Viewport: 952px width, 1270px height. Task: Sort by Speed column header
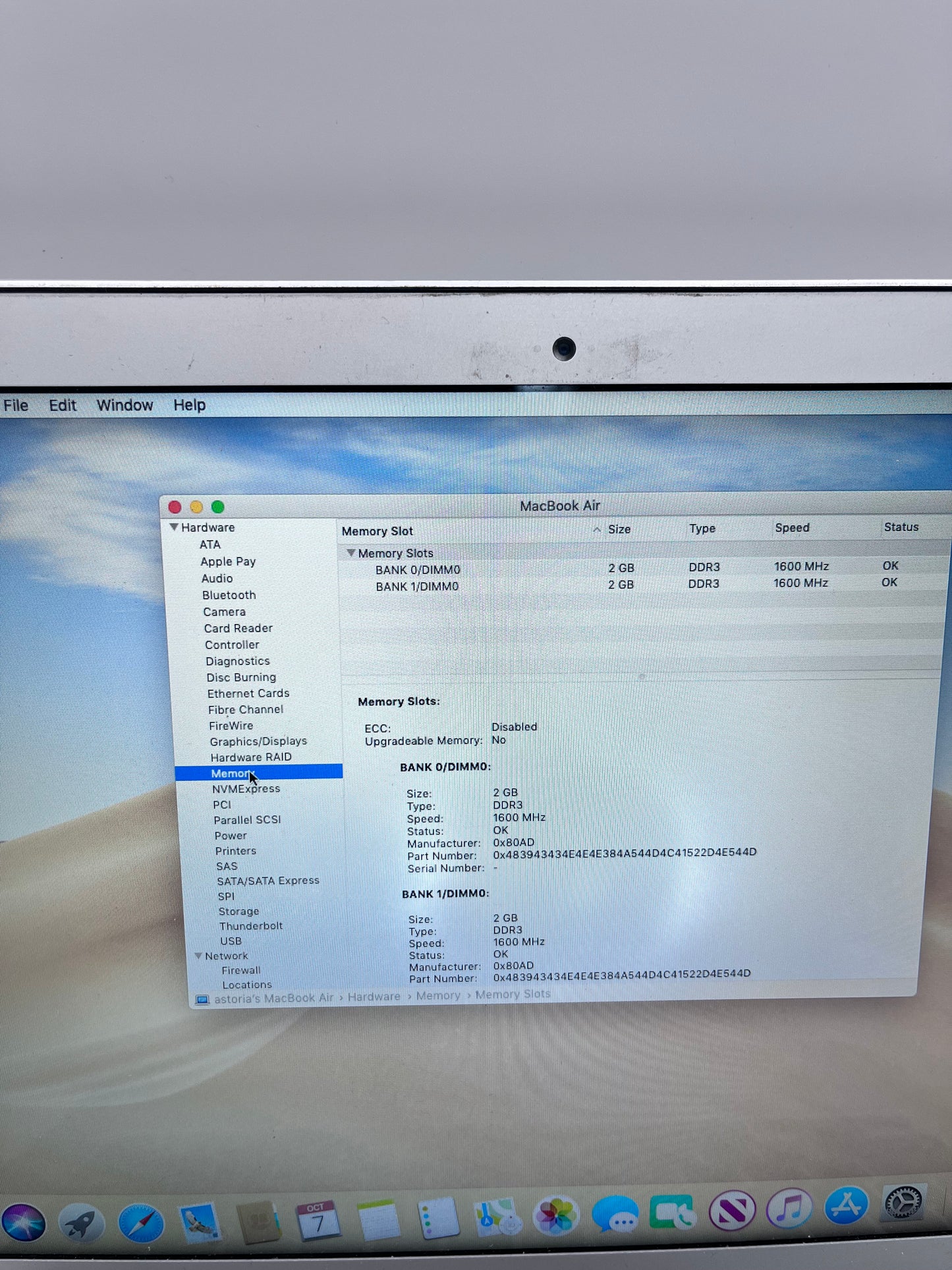coord(792,528)
